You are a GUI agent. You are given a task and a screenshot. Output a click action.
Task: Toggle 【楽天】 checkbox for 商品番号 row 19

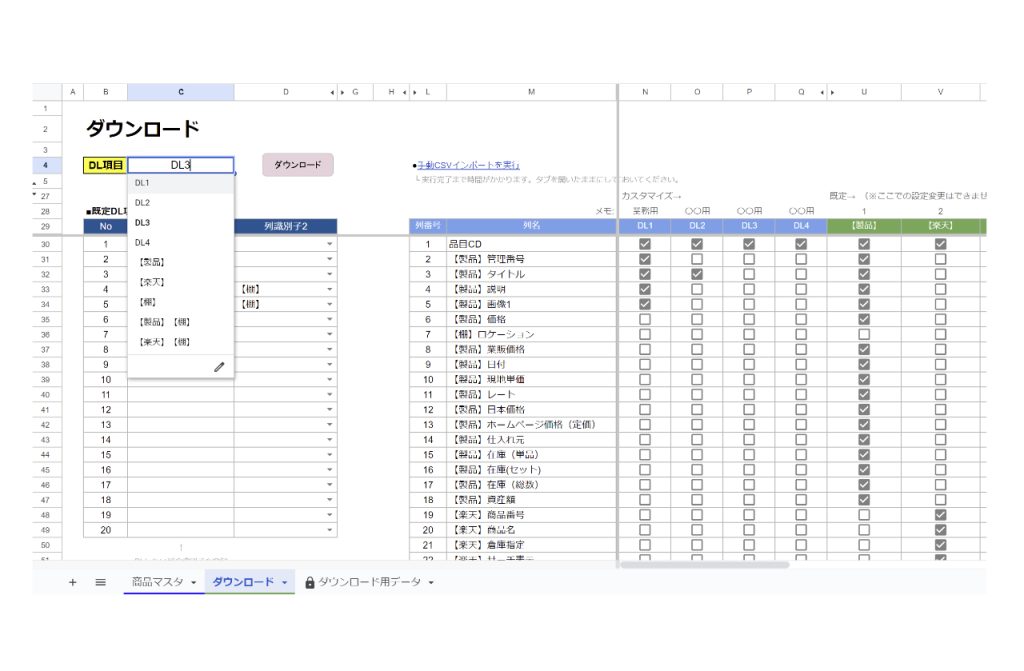[940, 514]
